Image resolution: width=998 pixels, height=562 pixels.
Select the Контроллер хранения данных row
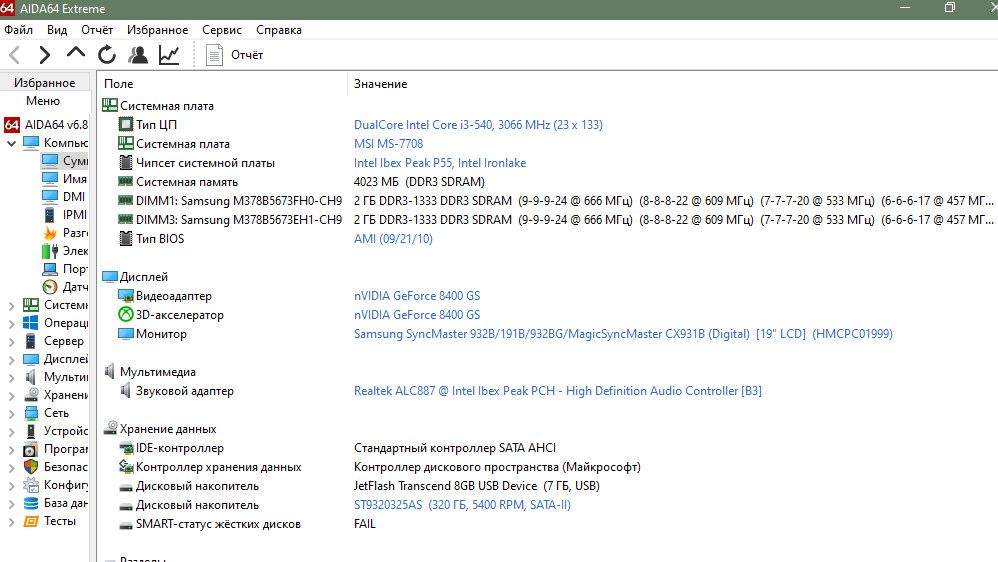coord(549,467)
